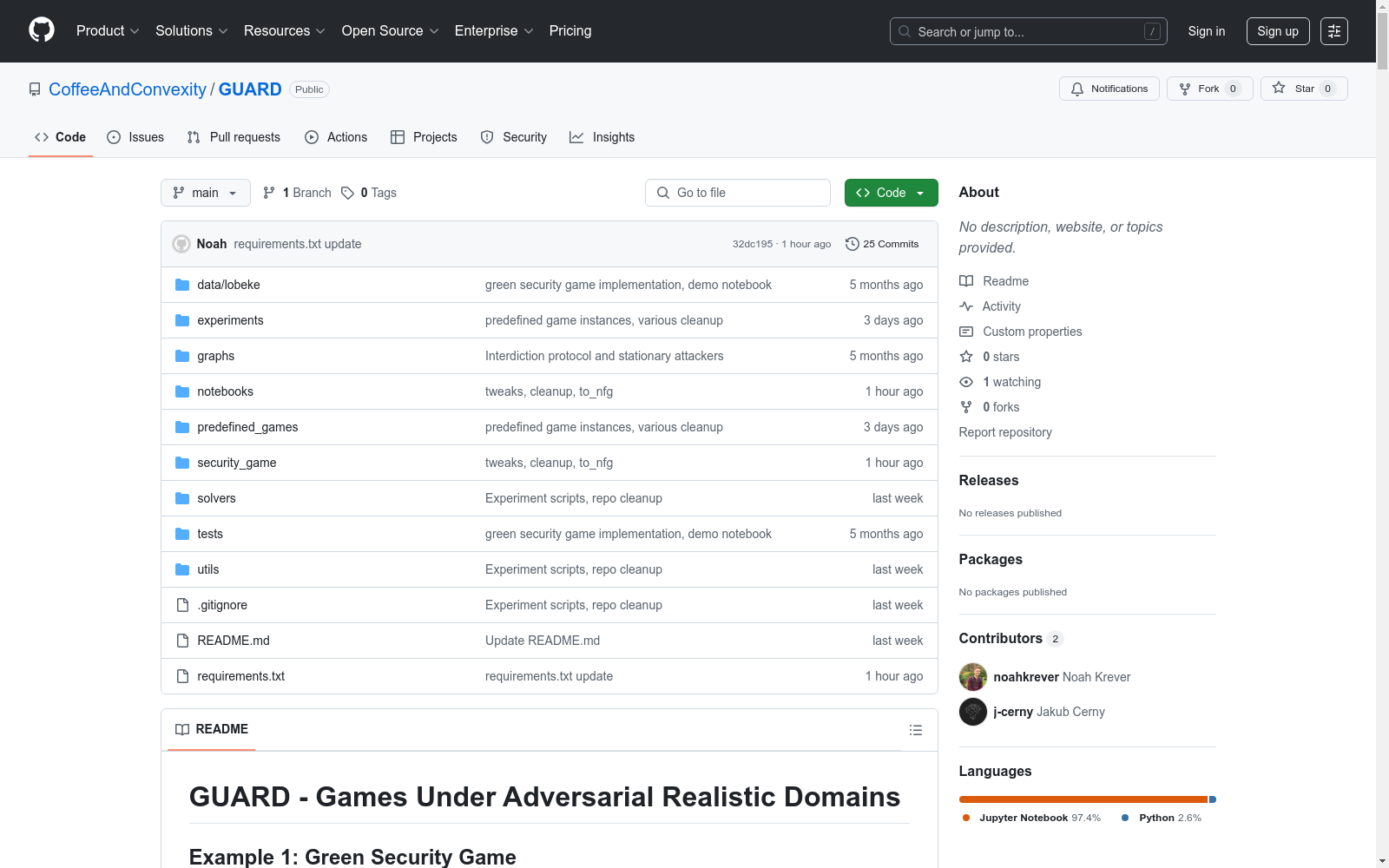Viewport: 1389px width, 868px height.
Task: Click the notebooks folder icon
Action: tap(182, 391)
